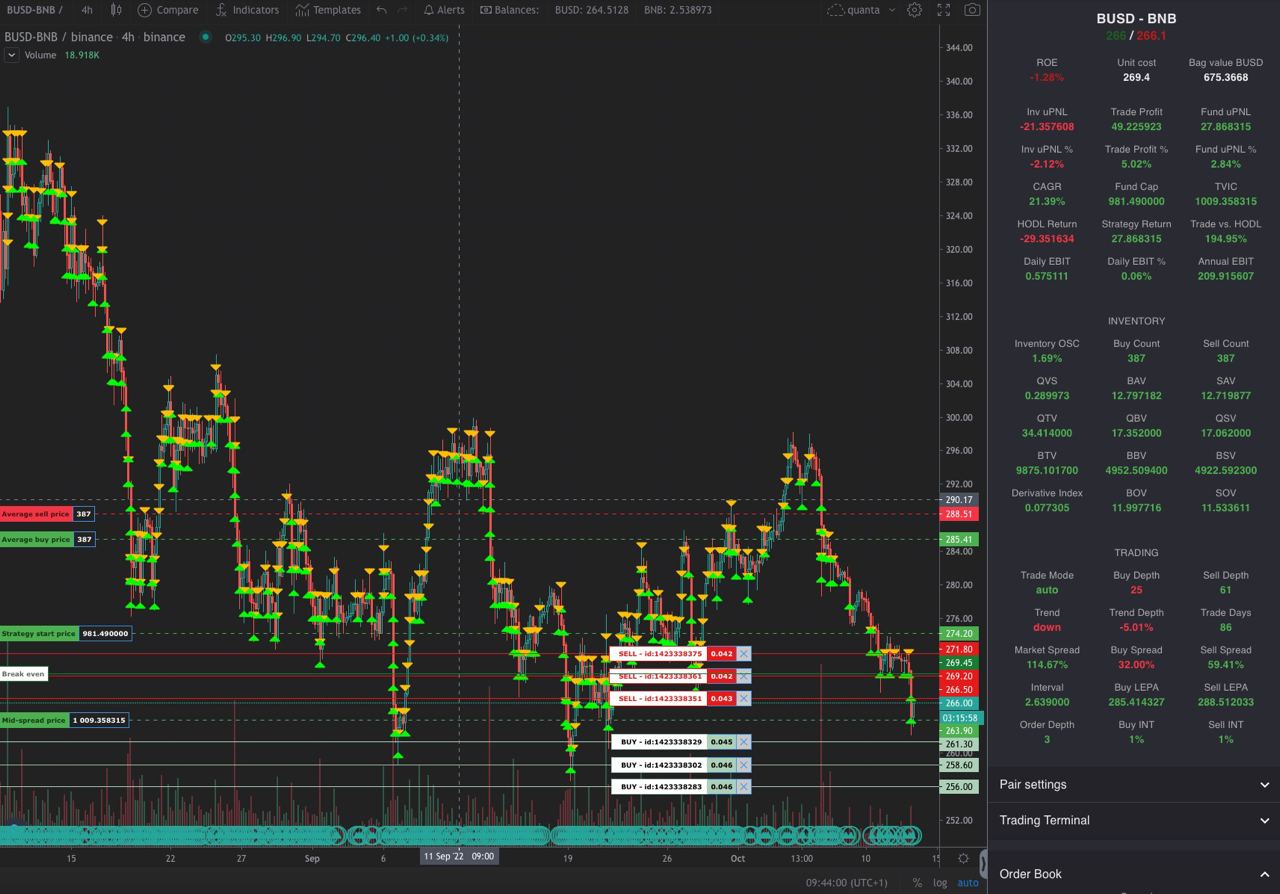Screen dimensions: 1280x894
Task: Select the SELL id:1423338375 order label
Action: coord(659,654)
